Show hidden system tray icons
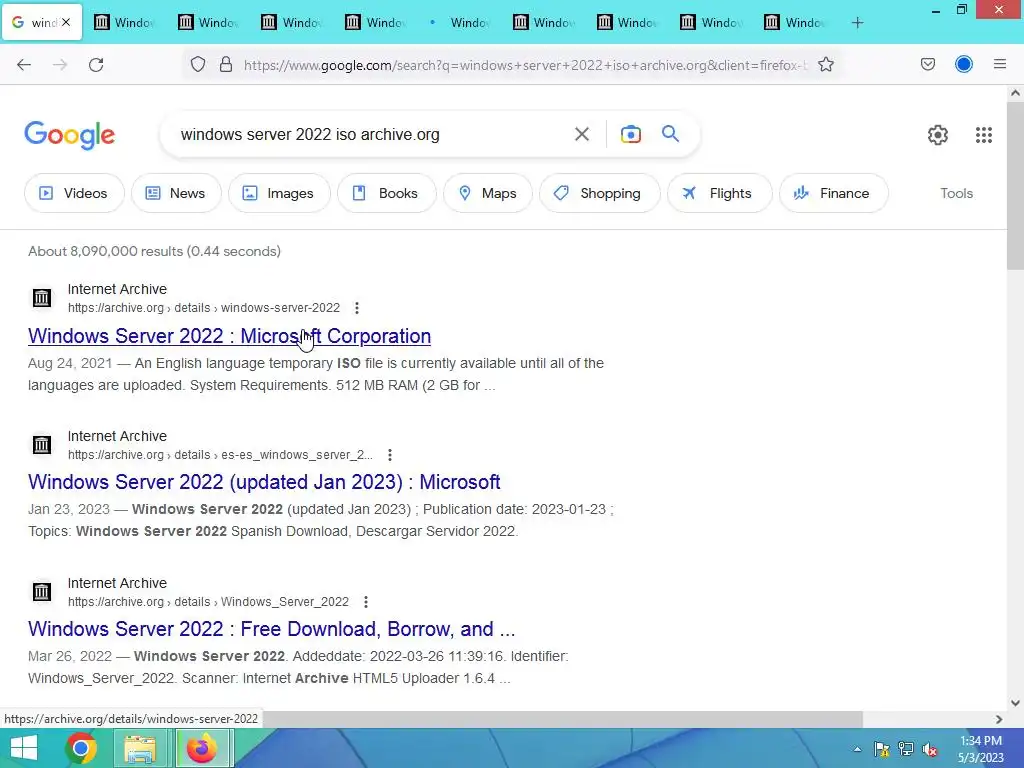 click(x=857, y=749)
